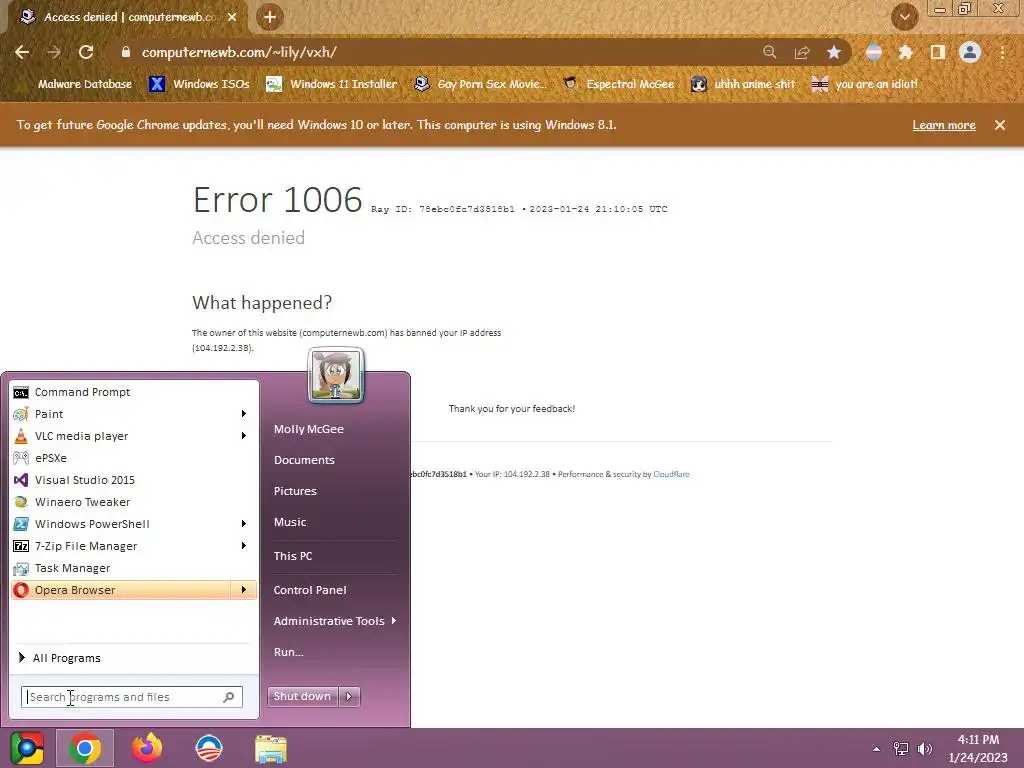Open Molly McGee user folder

tap(309, 429)
